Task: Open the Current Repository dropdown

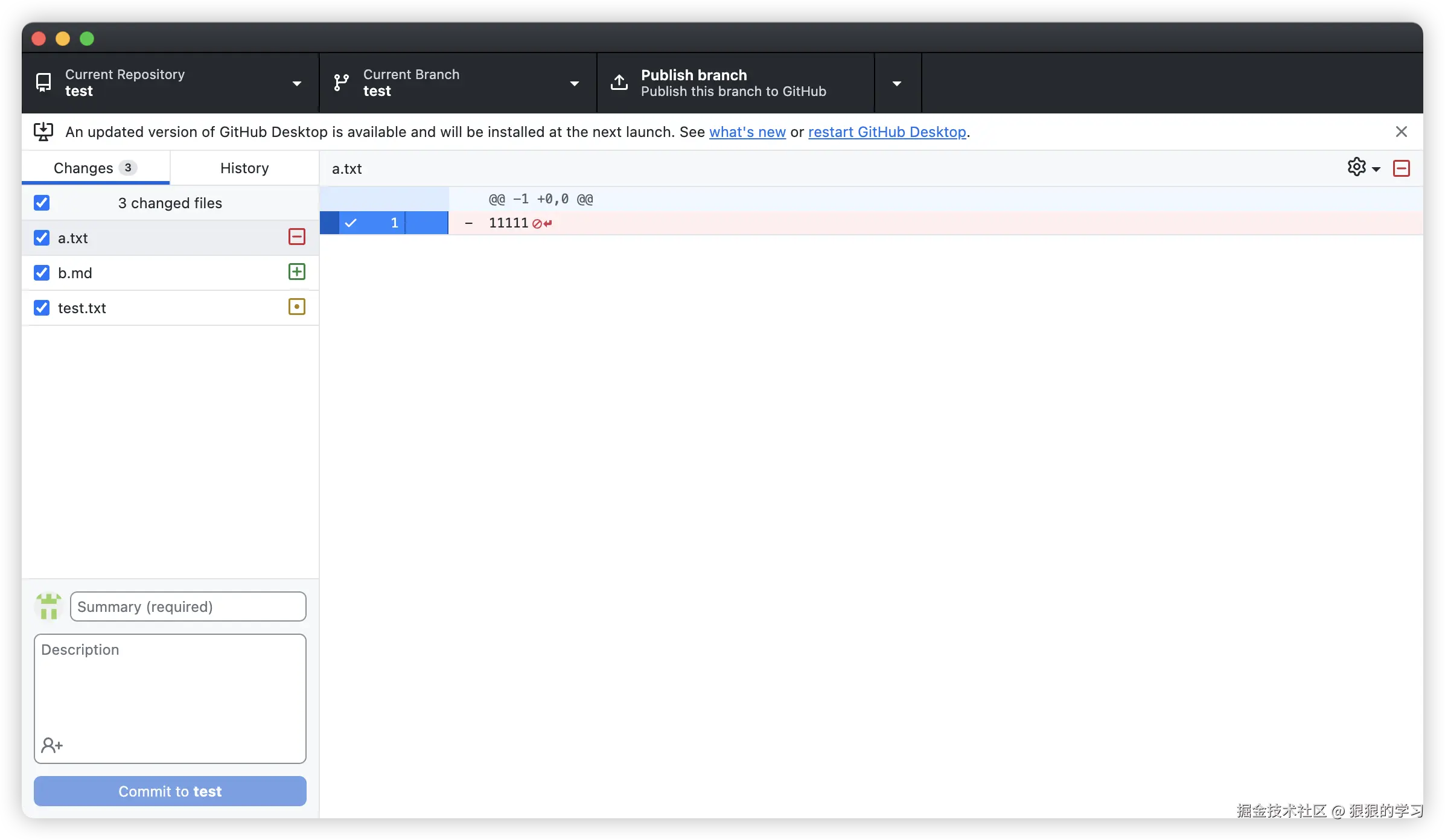Action: point(170,83)
